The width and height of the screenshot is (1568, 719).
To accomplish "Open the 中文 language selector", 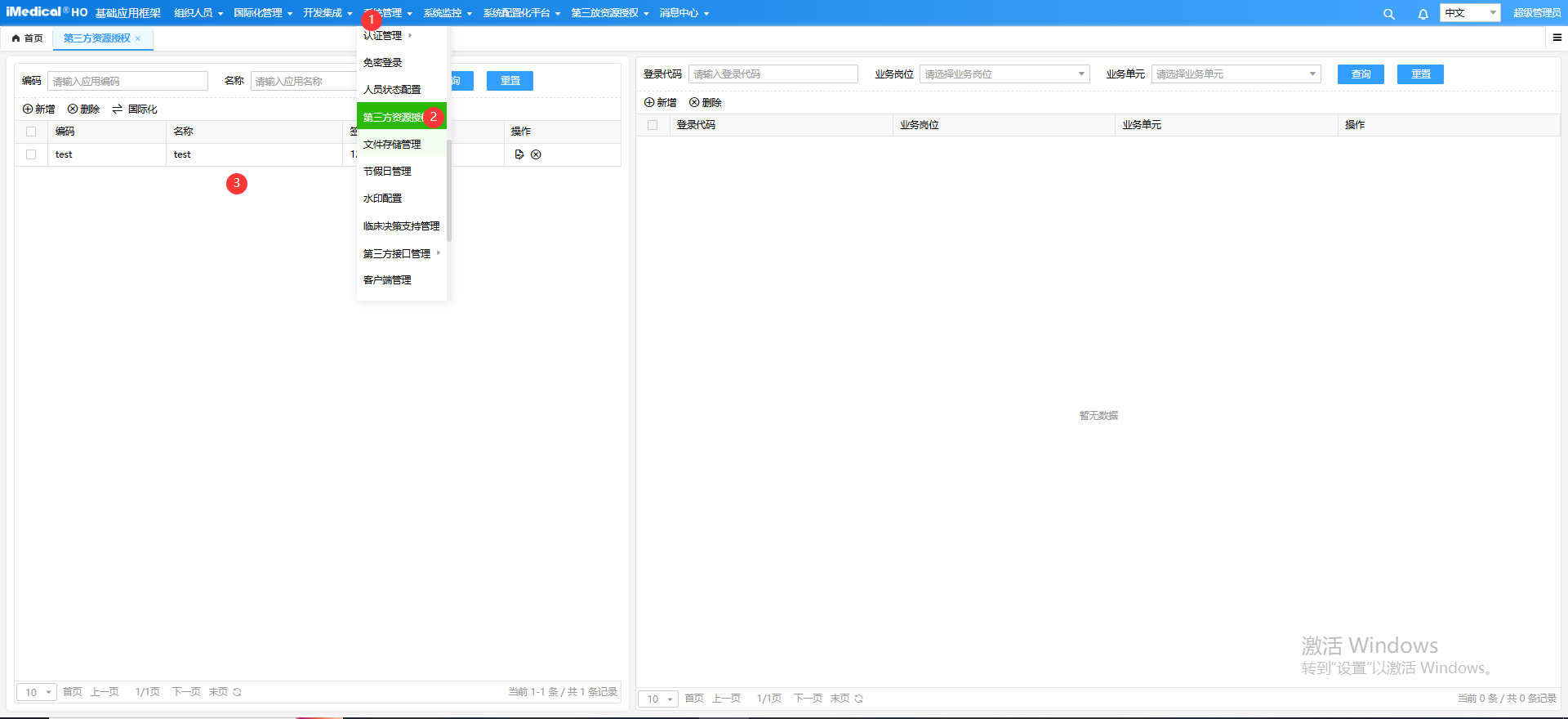I will [x=1470, y=13].
